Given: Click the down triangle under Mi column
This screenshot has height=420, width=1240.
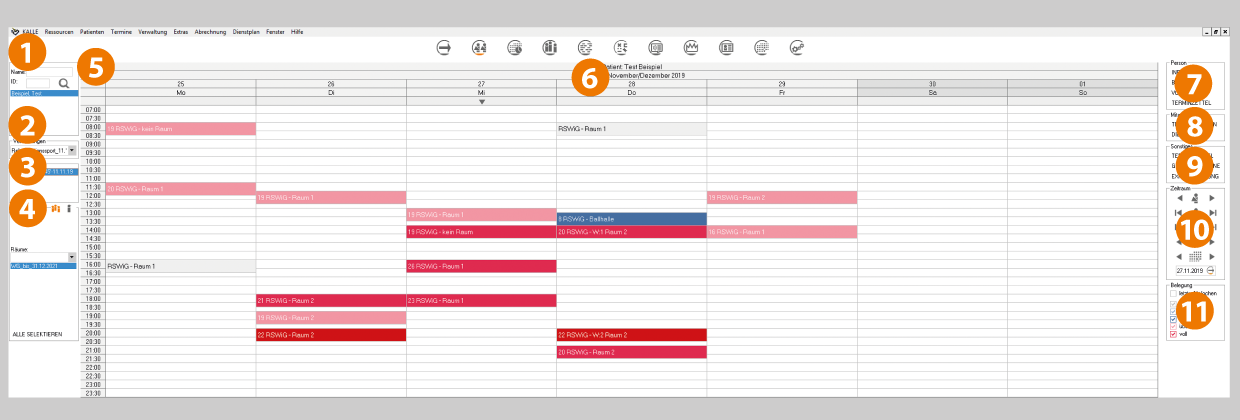Looking at the screenshot, I should (481, 102).
